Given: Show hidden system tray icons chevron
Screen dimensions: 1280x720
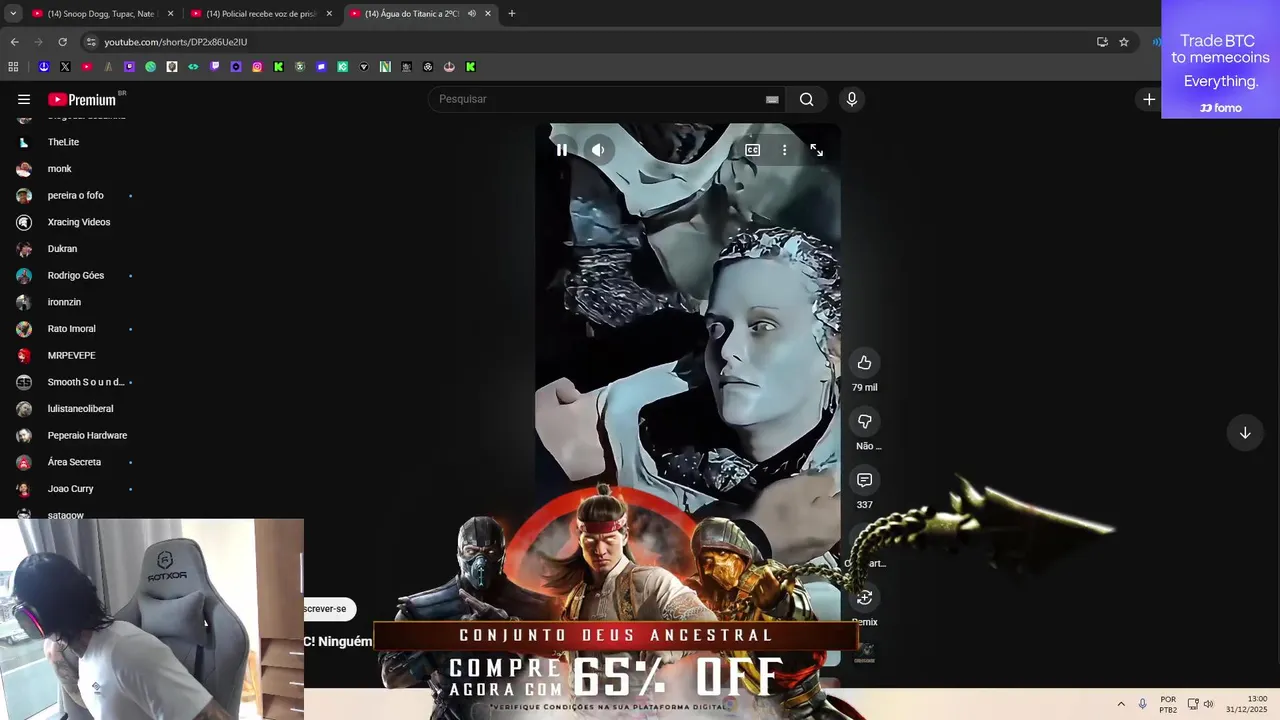Looking at the screenshot, I should coord(1121,704).
